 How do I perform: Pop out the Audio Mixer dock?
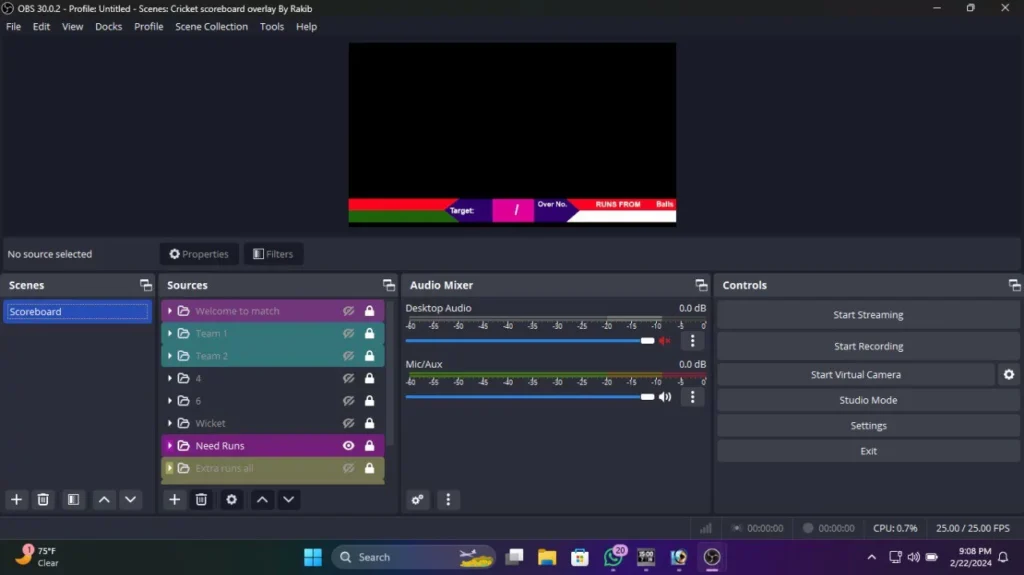point(701,286)
